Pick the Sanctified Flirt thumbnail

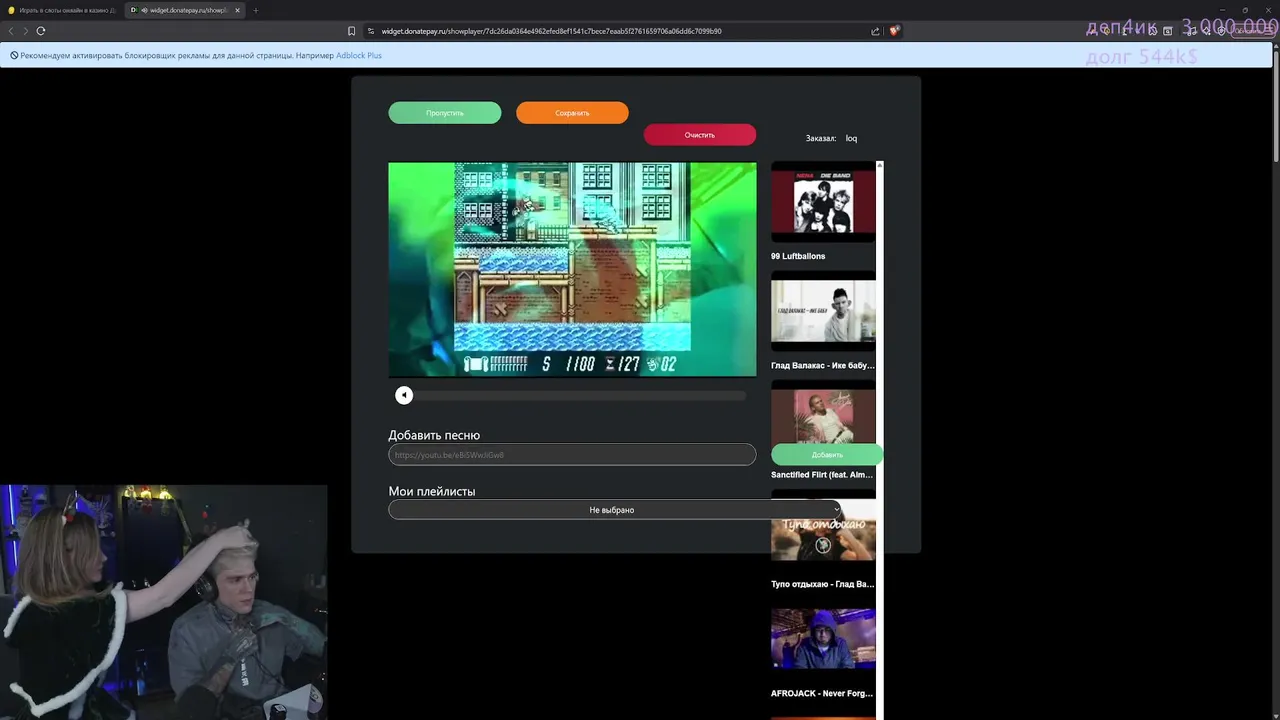tap(823, 415)
